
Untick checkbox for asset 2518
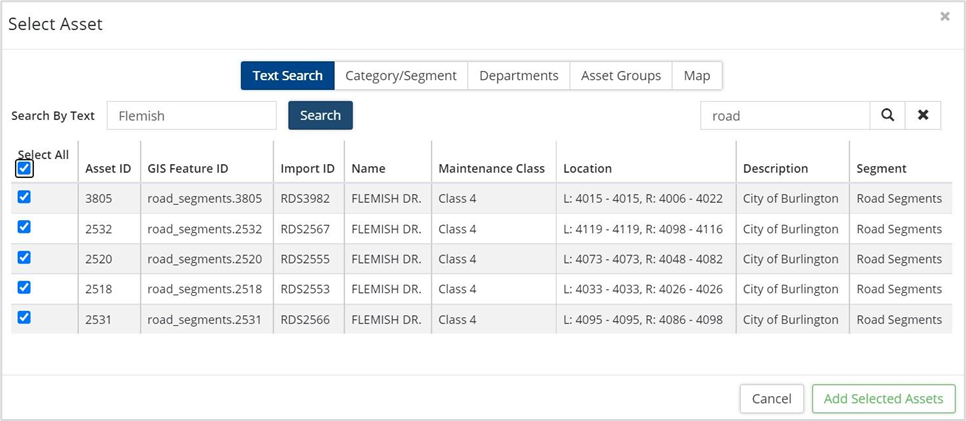click(x=24, y=287)
